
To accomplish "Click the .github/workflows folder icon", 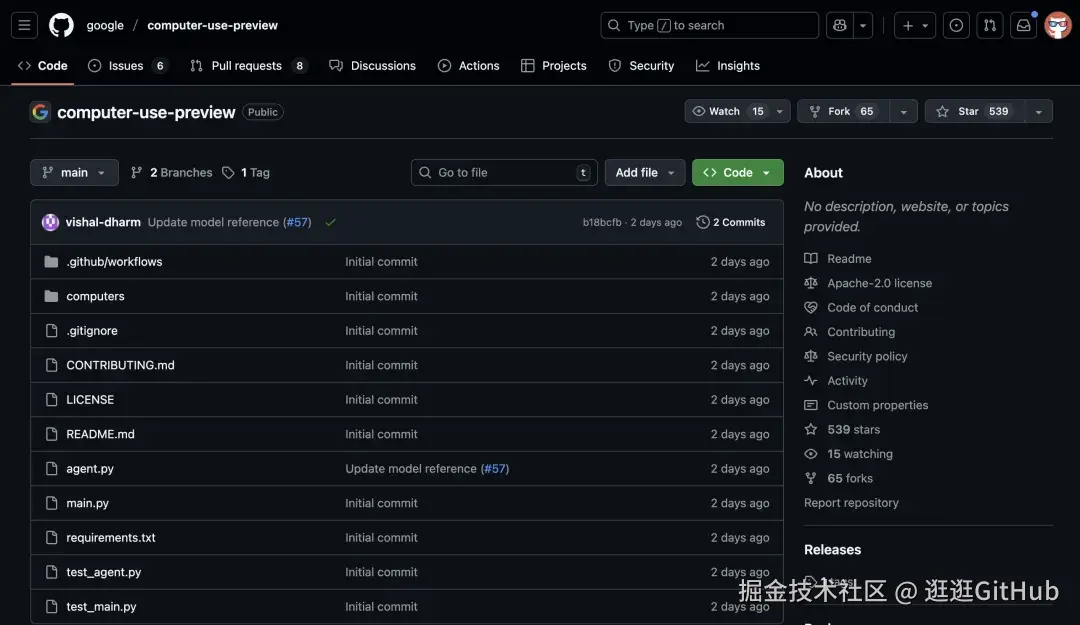I will 51,262.
